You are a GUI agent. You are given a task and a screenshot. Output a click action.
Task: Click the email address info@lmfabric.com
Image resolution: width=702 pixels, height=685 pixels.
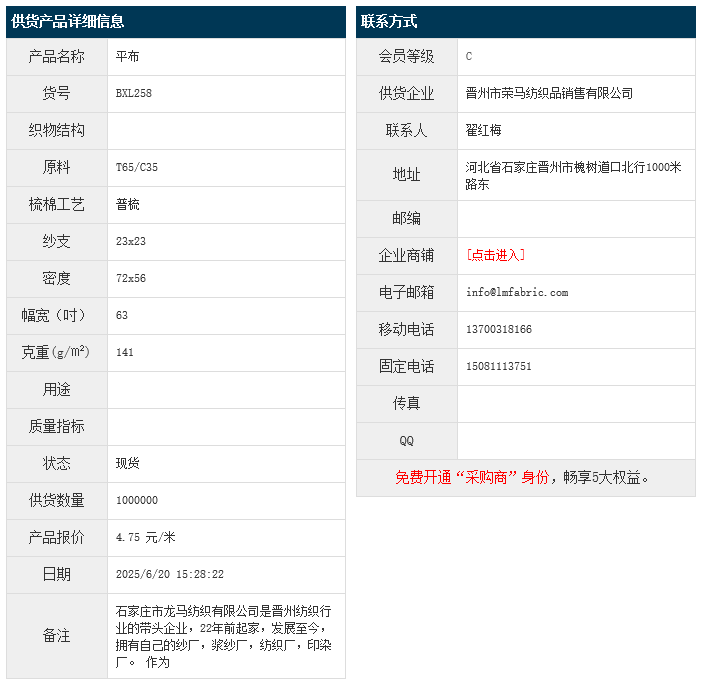pos(516,292)
